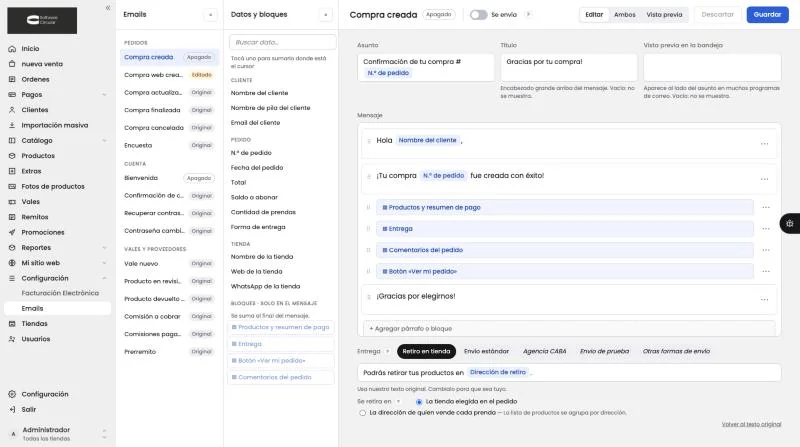Viewport: 800px width, 447px height.
Task: Open options for Botón Ver mi pedido block
Action: (766, 271)
